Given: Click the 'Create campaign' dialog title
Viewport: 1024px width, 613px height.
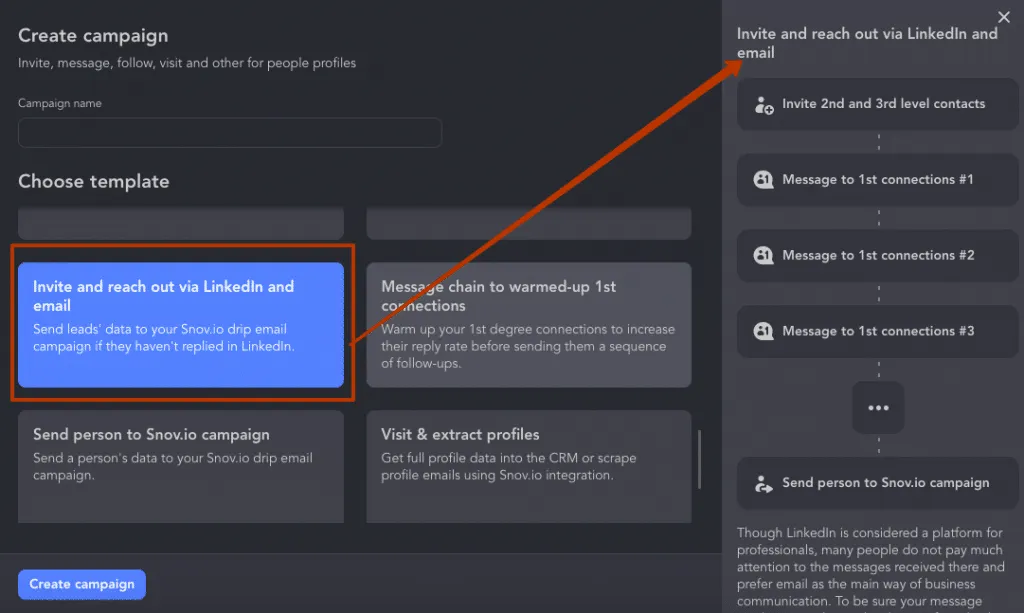Looking at the screenshot, I should (x=93, y=35).
